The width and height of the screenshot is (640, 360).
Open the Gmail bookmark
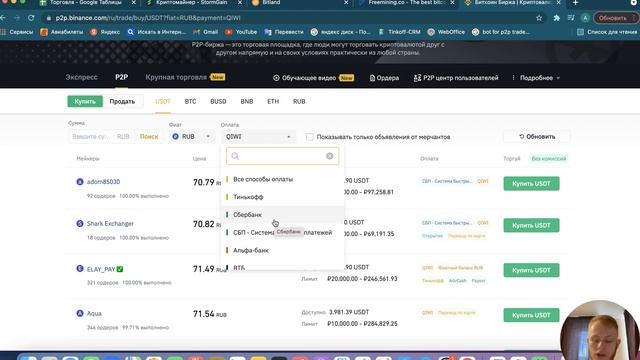click(205, 32)
